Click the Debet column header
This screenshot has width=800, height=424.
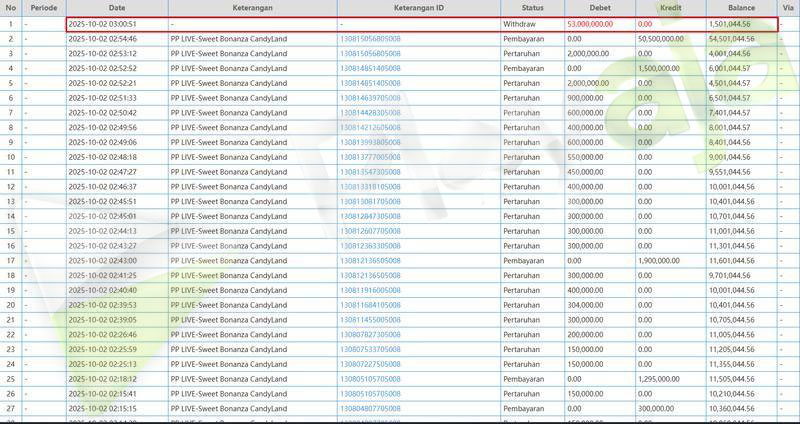599,8
